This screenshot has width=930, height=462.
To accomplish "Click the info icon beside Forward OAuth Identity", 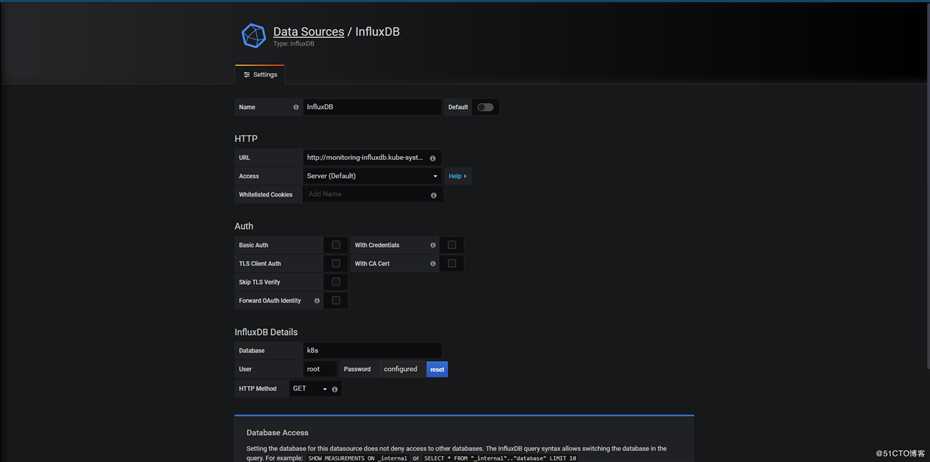I will coord(317,301).
